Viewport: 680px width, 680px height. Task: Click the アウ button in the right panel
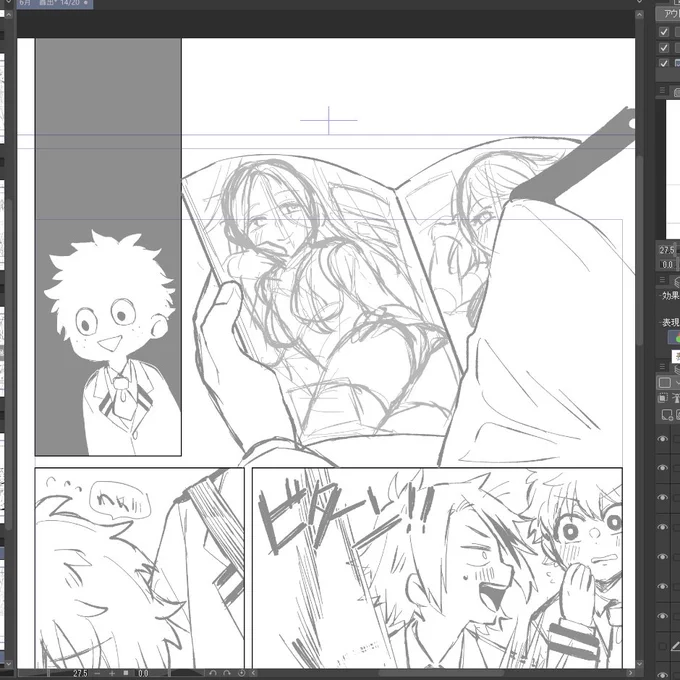(x=668, y=14)
